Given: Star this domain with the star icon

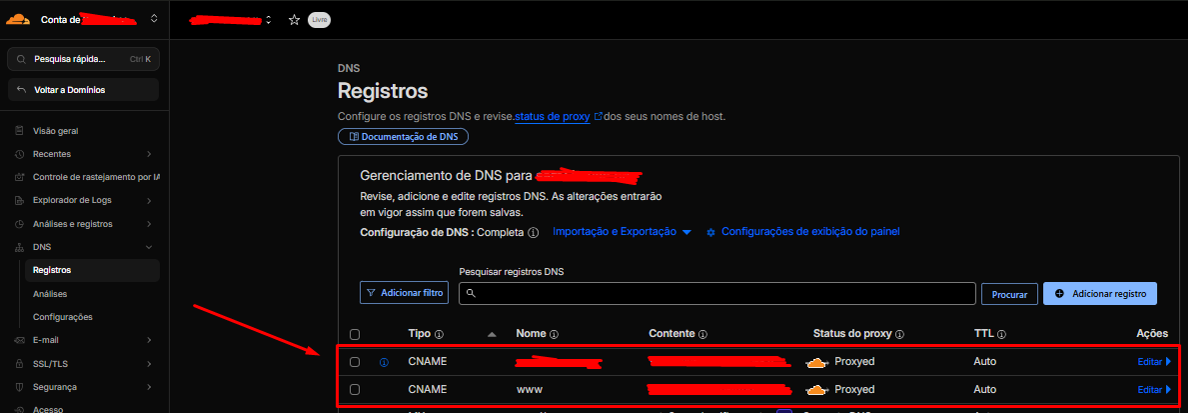Looking at the screenshot, I should click(x=294, y=20).
